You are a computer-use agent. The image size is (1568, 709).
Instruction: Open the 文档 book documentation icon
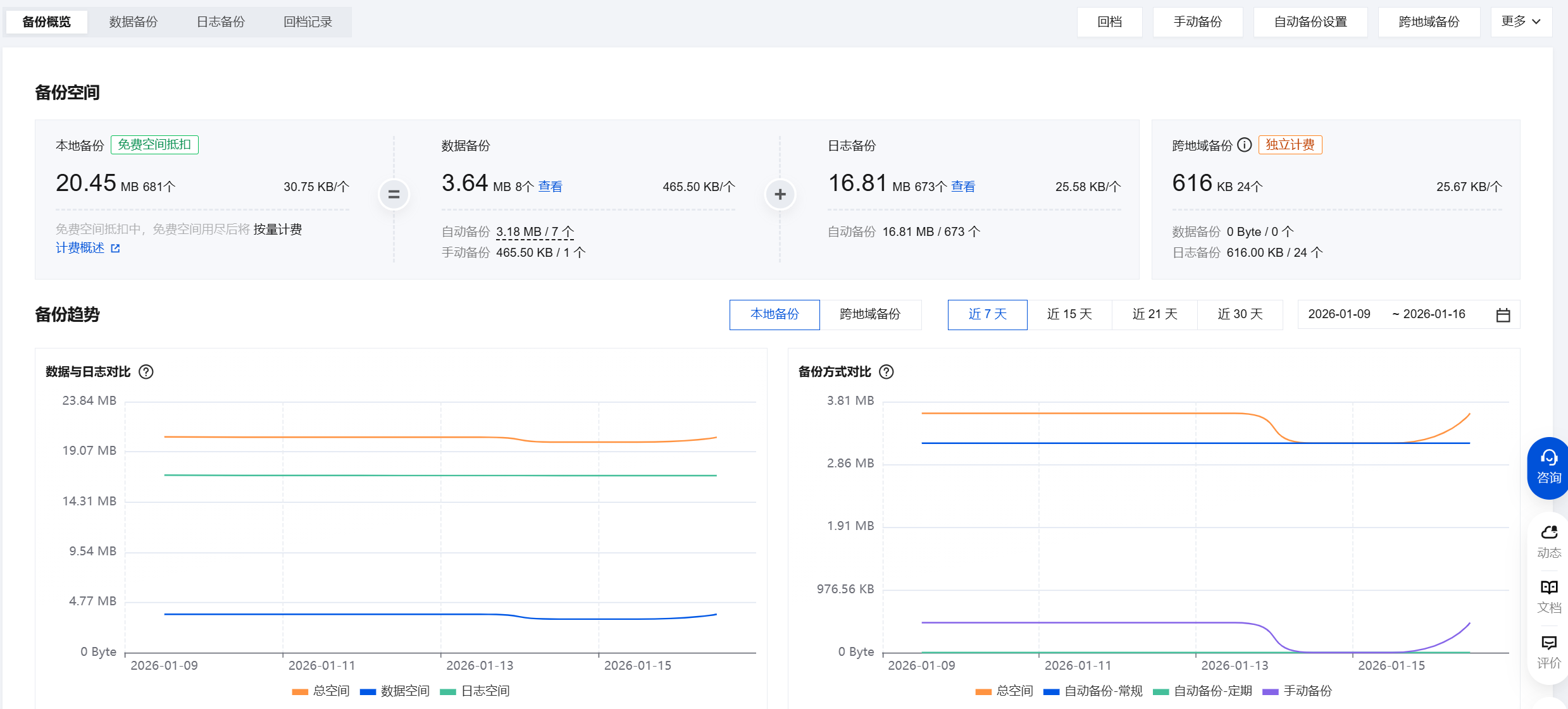[1548, 588]
